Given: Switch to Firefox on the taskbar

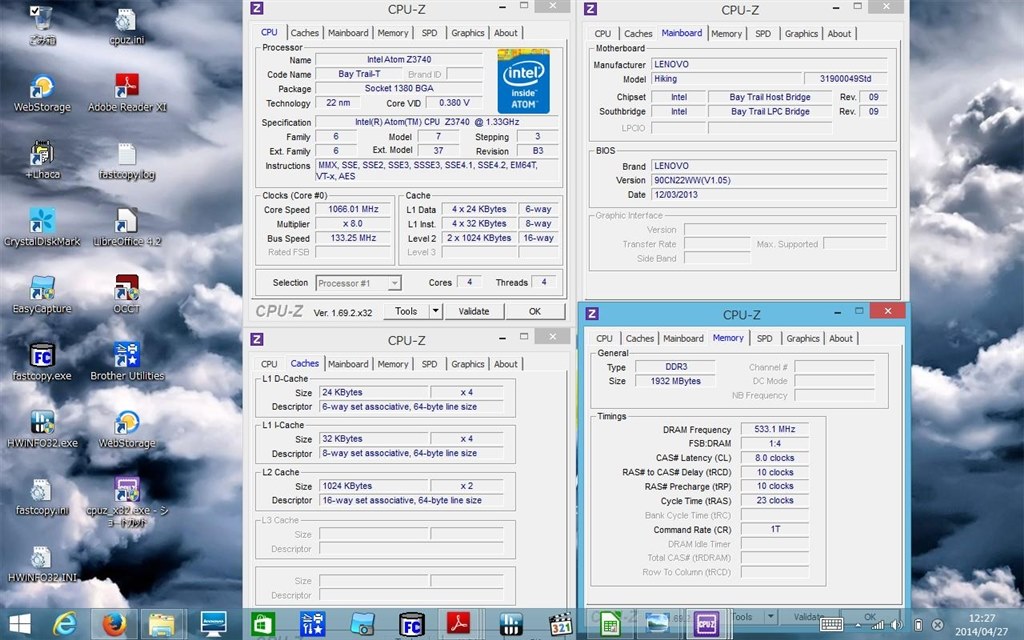Looking at the screenshot, I should pyautogui.click(x=115, y=624).
